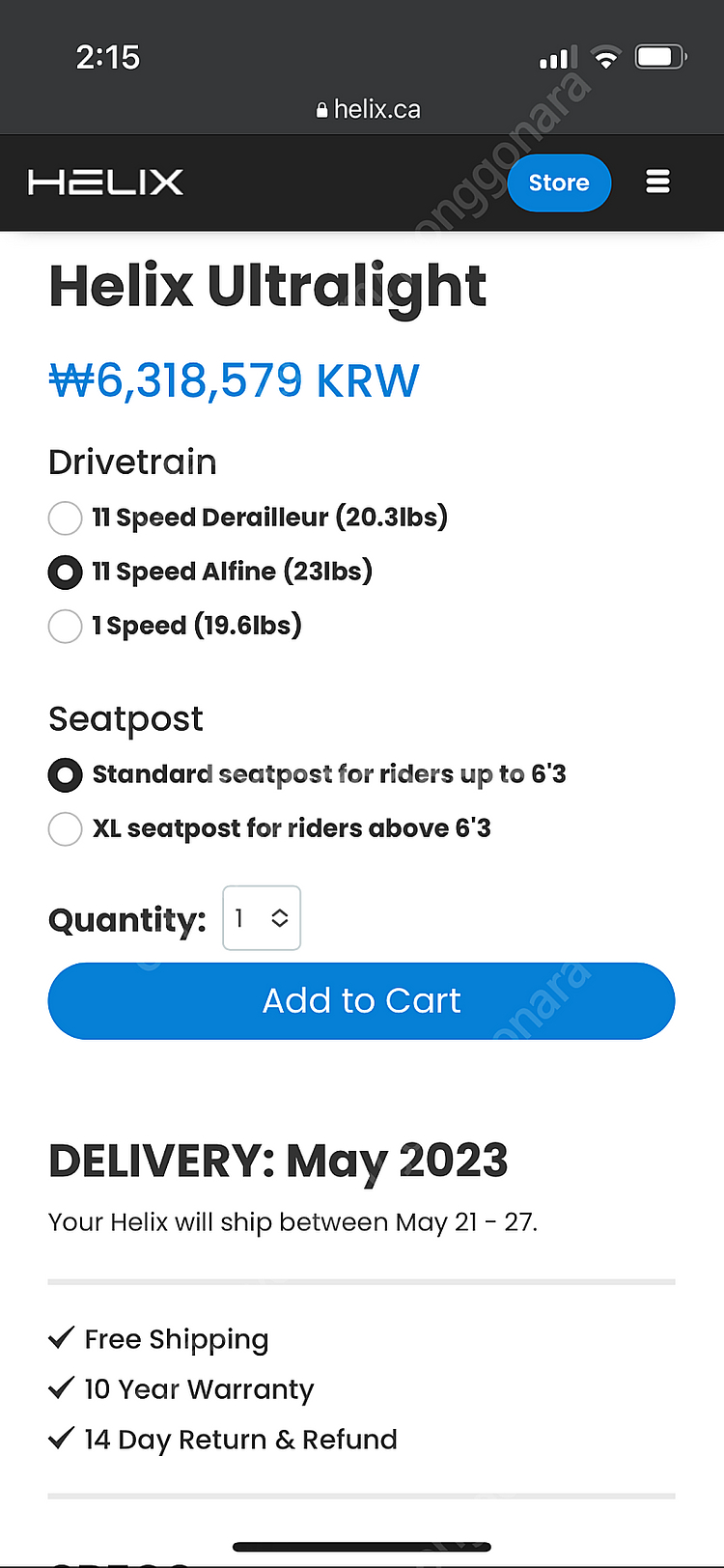724x1568 pixels.
Task: Select 11 Speed Derailleur drivetrain option
Action: click(x=65, y=518)
